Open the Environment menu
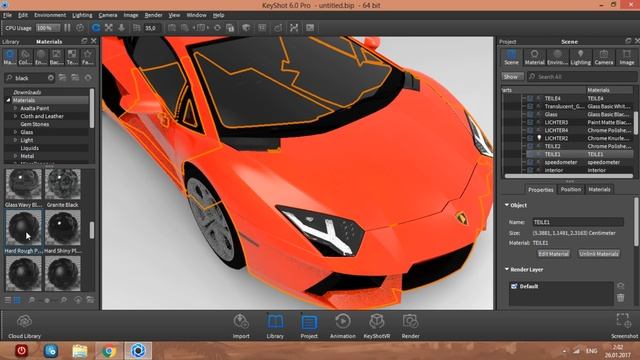 point(50,15)
